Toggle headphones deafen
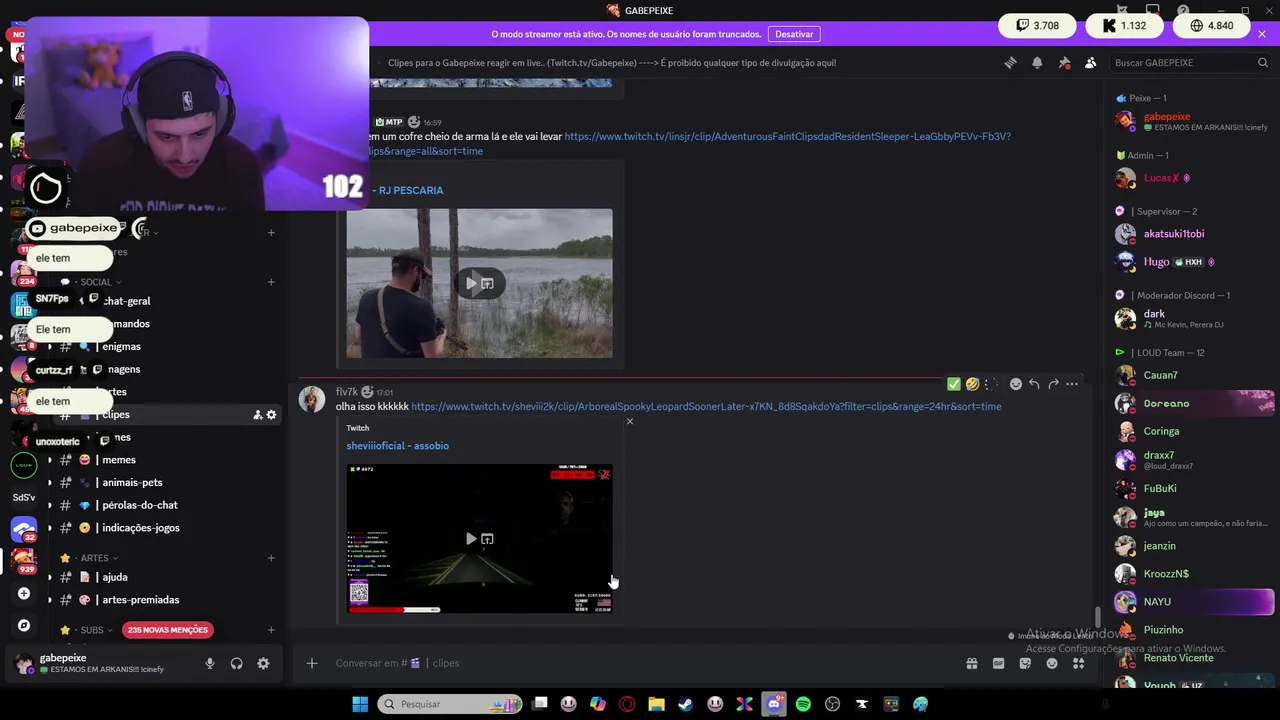Image resolution: width=1280 pixels, height=720 pixels. click(x=237, y=663)
